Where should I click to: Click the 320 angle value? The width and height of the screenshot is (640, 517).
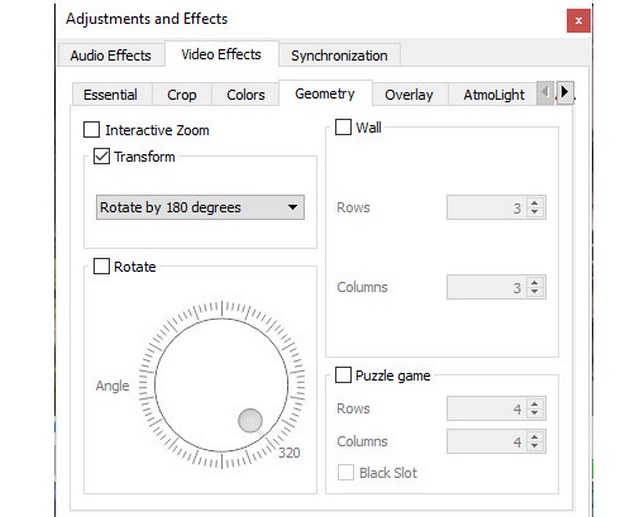(x=289, y=453)
